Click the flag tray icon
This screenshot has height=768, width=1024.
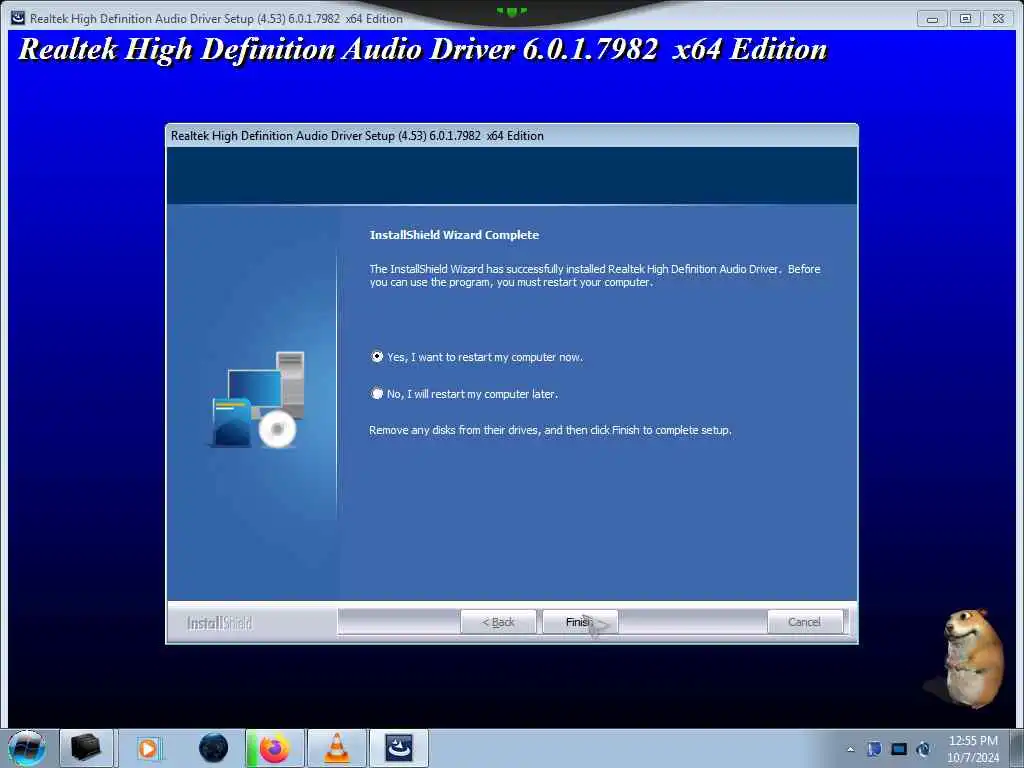[874, 749]
